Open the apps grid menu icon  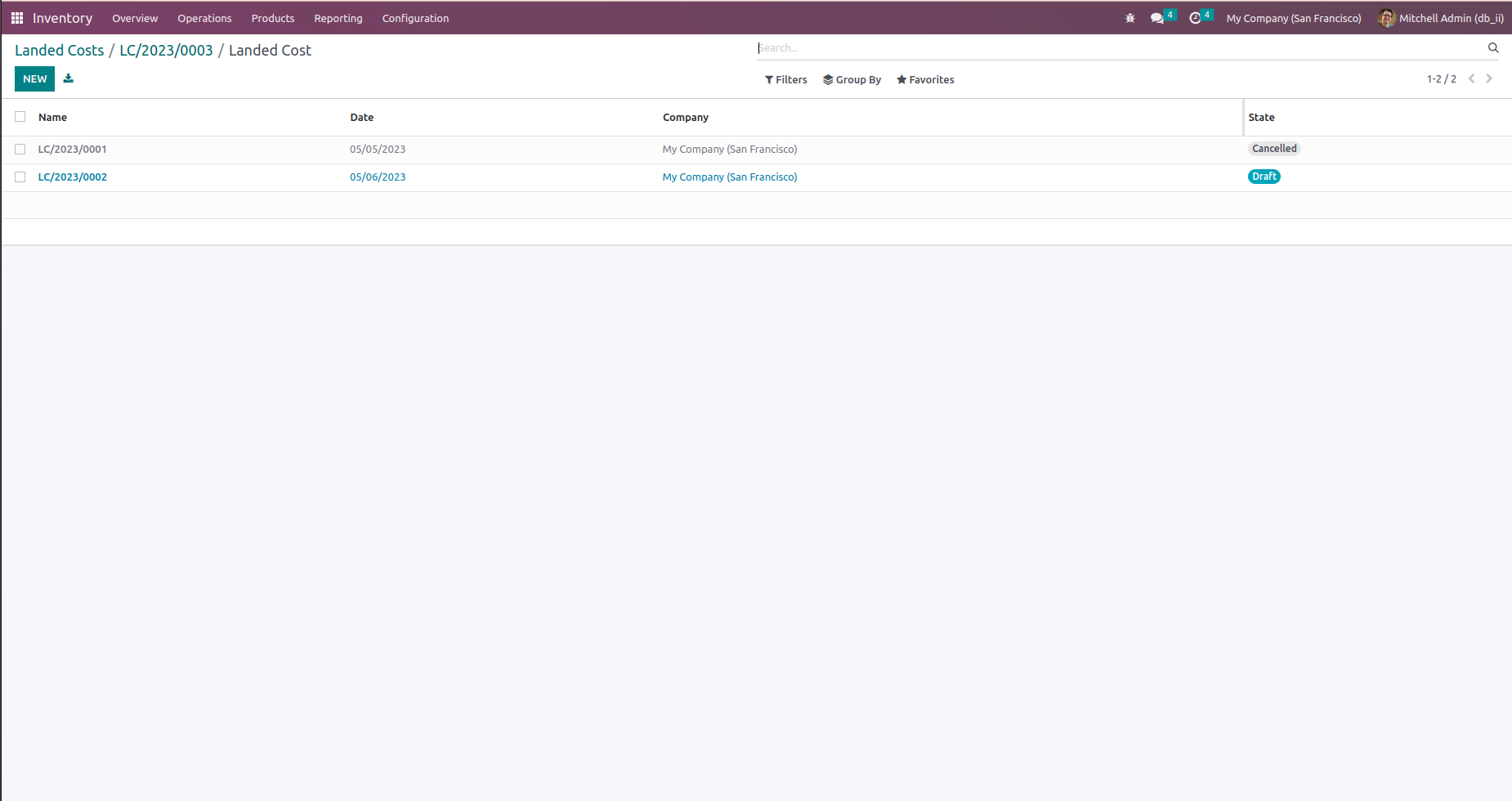click(17, 18)
